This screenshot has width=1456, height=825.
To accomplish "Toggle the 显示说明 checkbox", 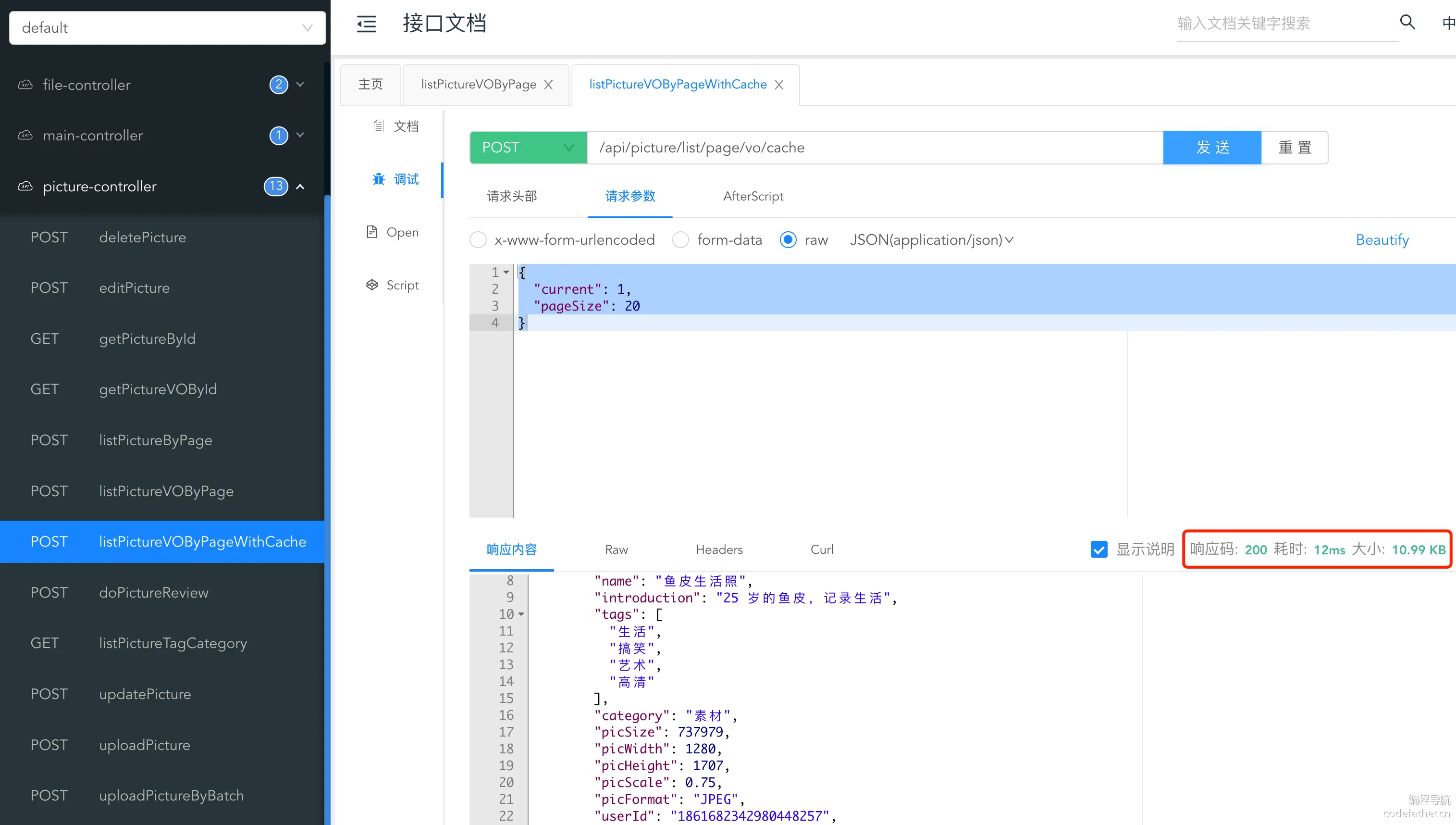I will 1099,549.
